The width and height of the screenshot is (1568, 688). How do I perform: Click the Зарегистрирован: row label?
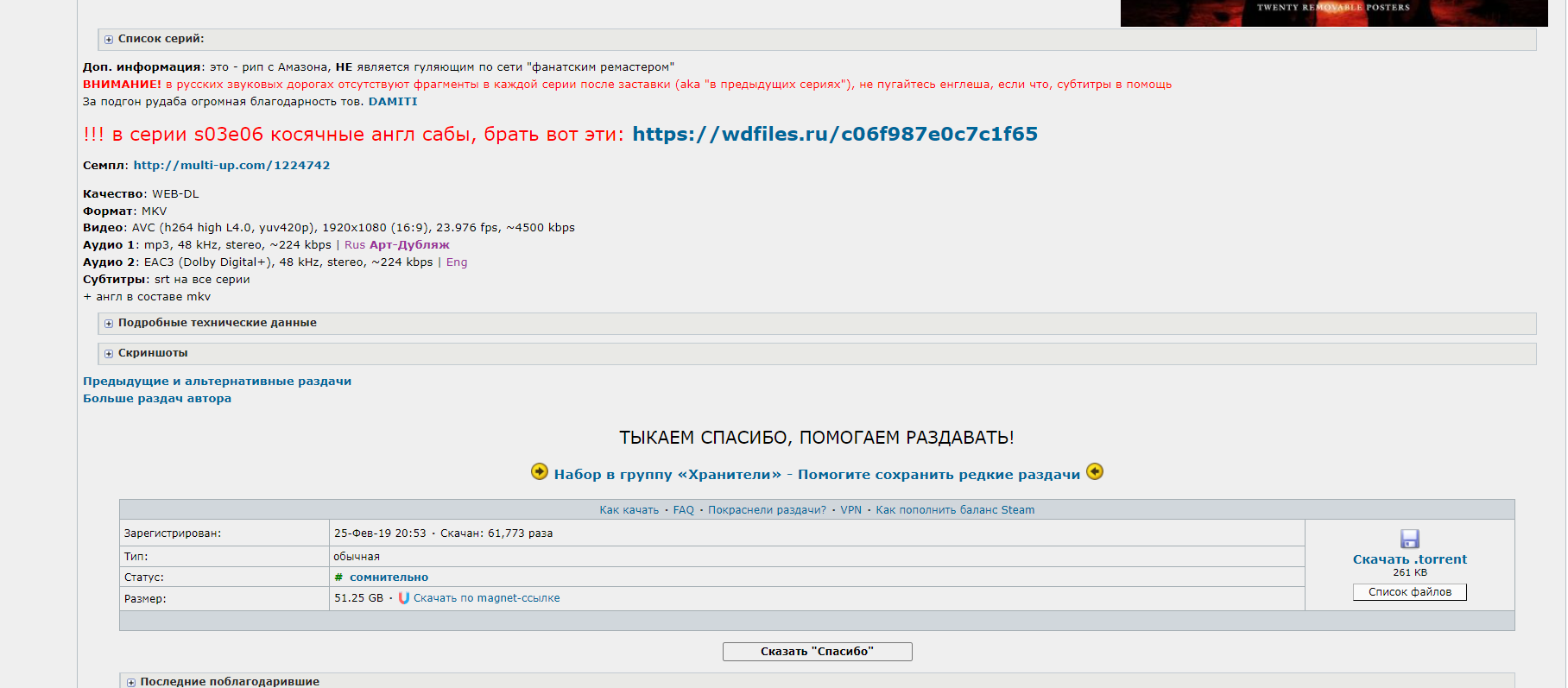[173, 533]
